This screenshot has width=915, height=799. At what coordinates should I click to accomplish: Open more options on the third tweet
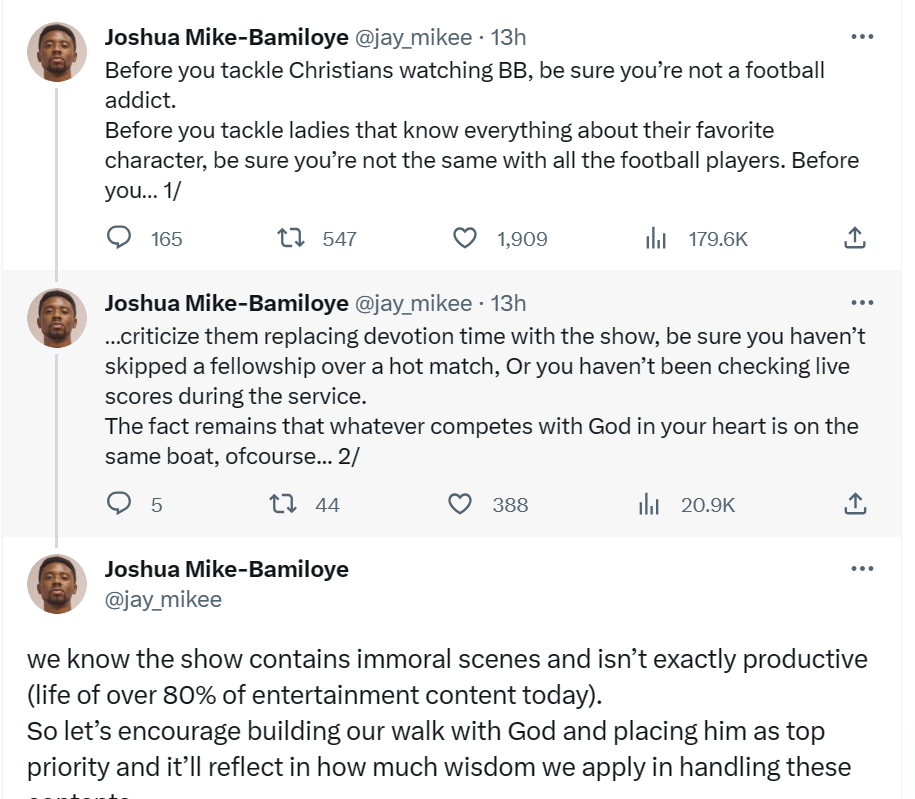coord(861,569)
